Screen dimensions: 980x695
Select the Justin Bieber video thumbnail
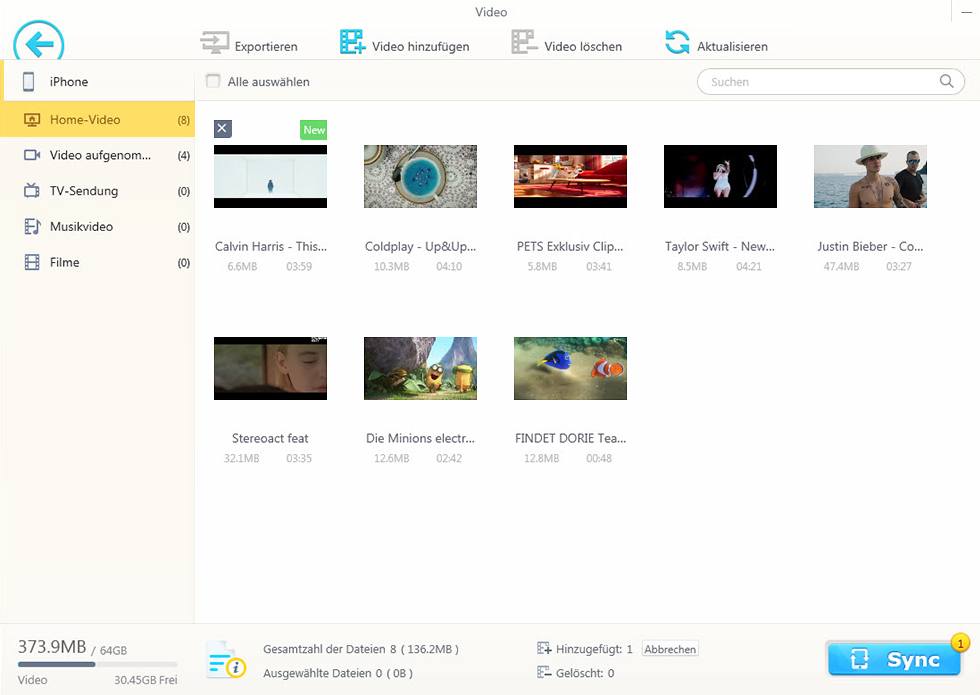pyautogui.click(x=870, y=176)
